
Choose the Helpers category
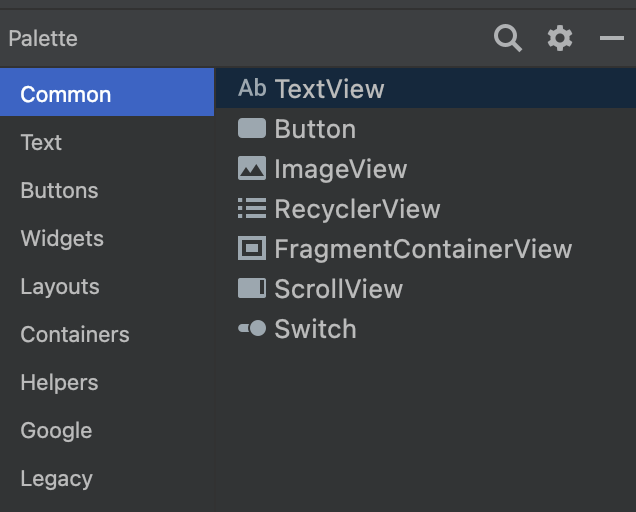point(107,382)
